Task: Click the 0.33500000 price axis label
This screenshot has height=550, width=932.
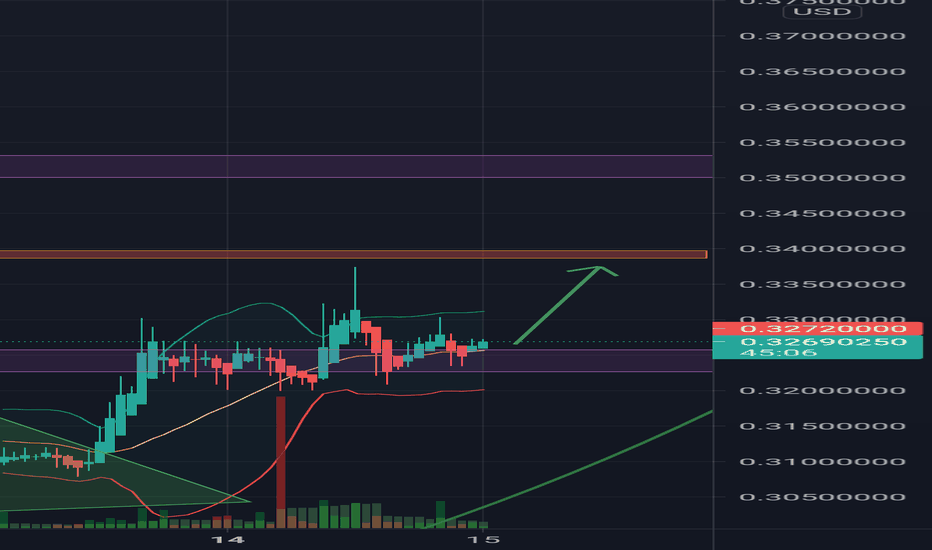Action: click(823, 284)
